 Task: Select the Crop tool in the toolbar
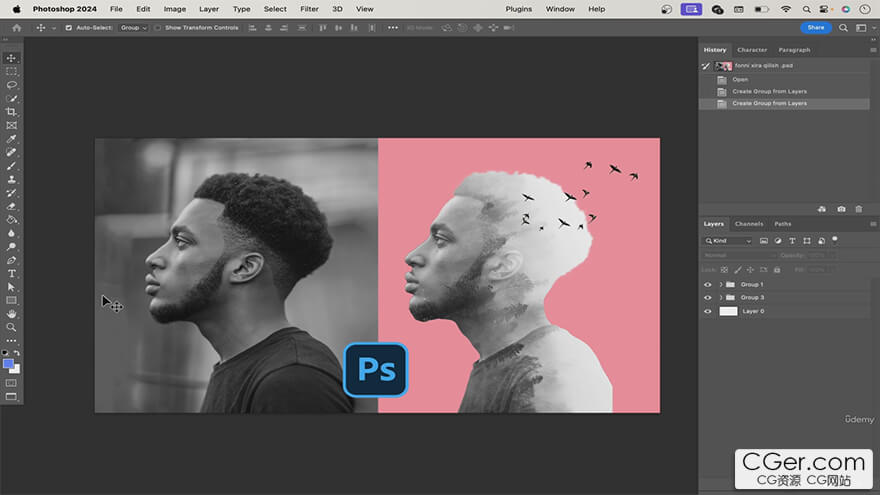[12, 112]
